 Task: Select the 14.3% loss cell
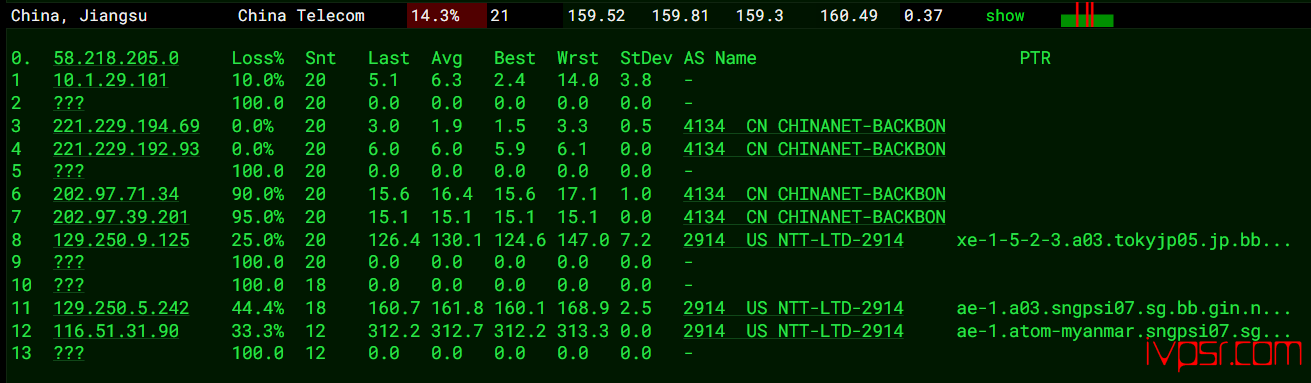pos(447,16)
